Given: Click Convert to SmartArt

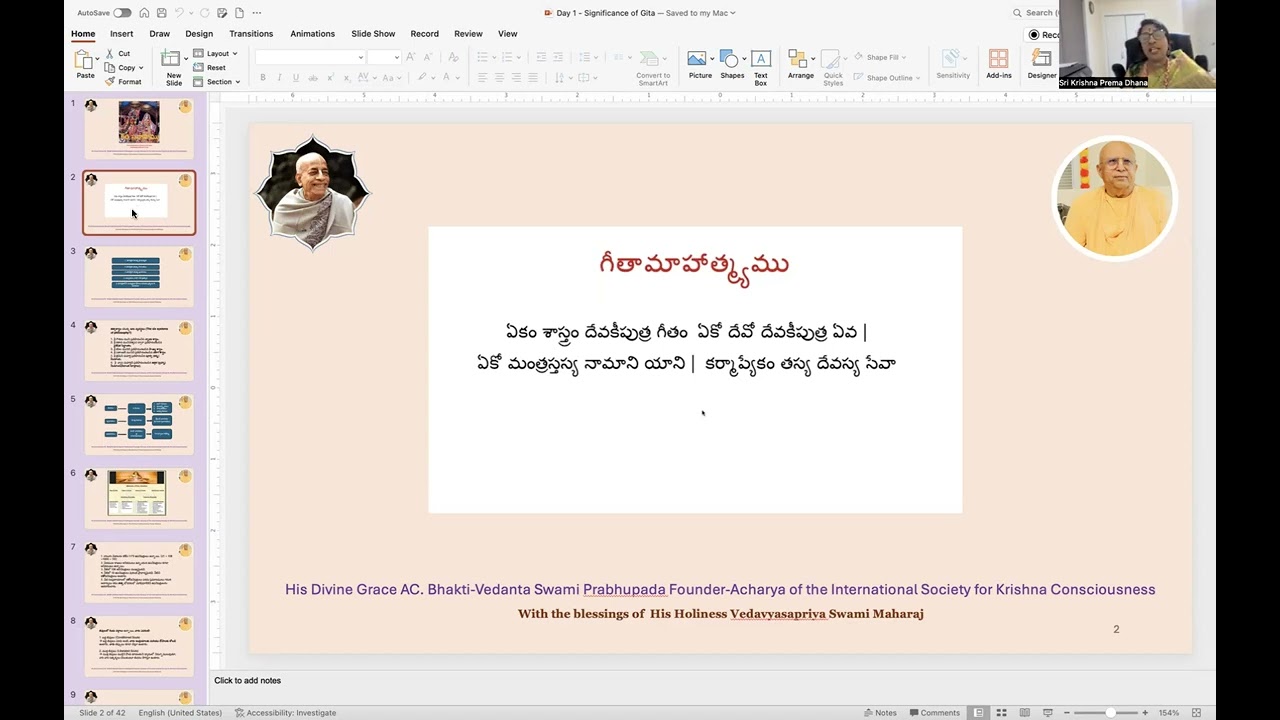Looking at the screenshot, I should (x=653, y=67).
